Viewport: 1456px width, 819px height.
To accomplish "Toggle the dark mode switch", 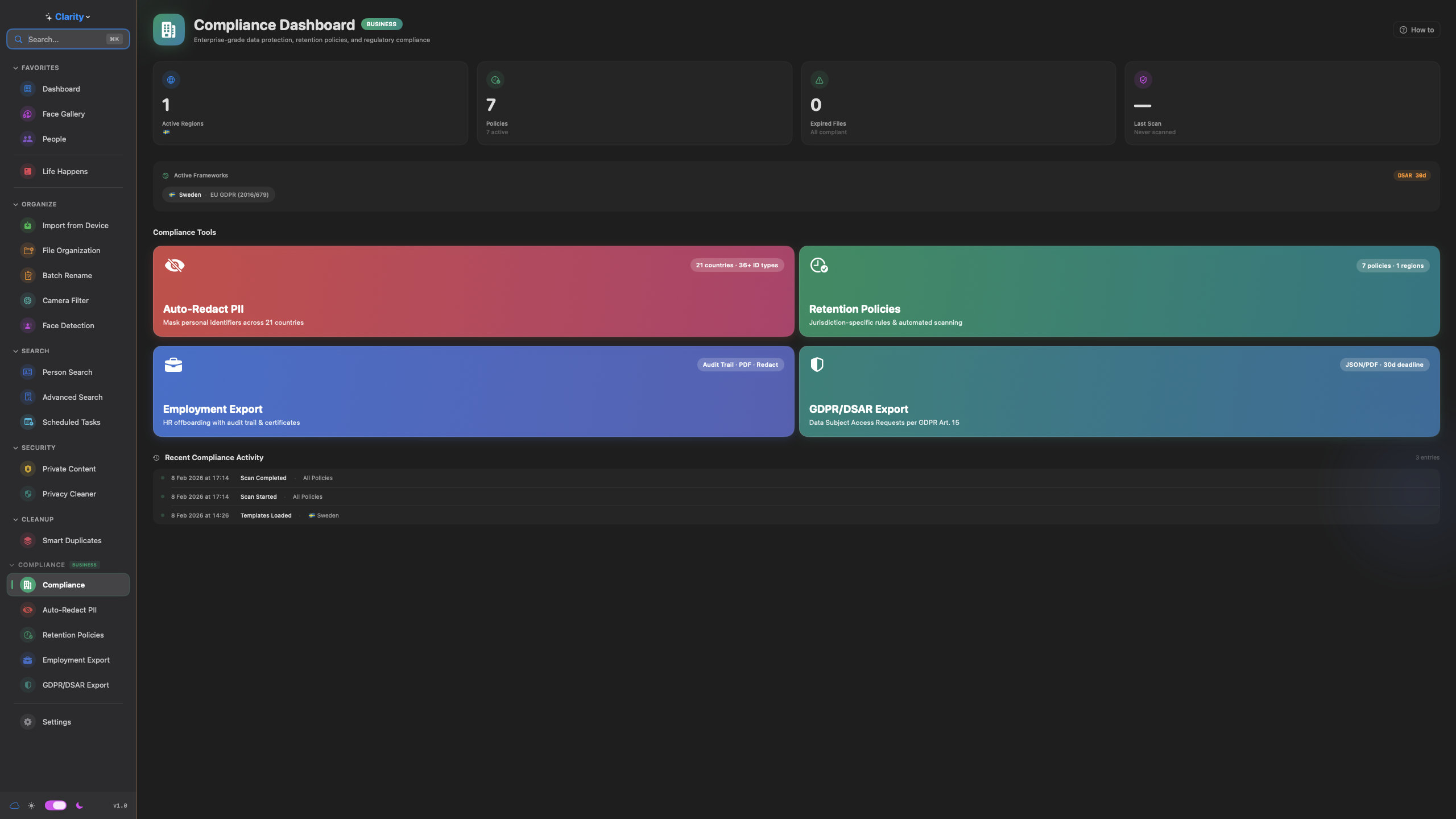I will pyautogui.click(x=55, y=805).
